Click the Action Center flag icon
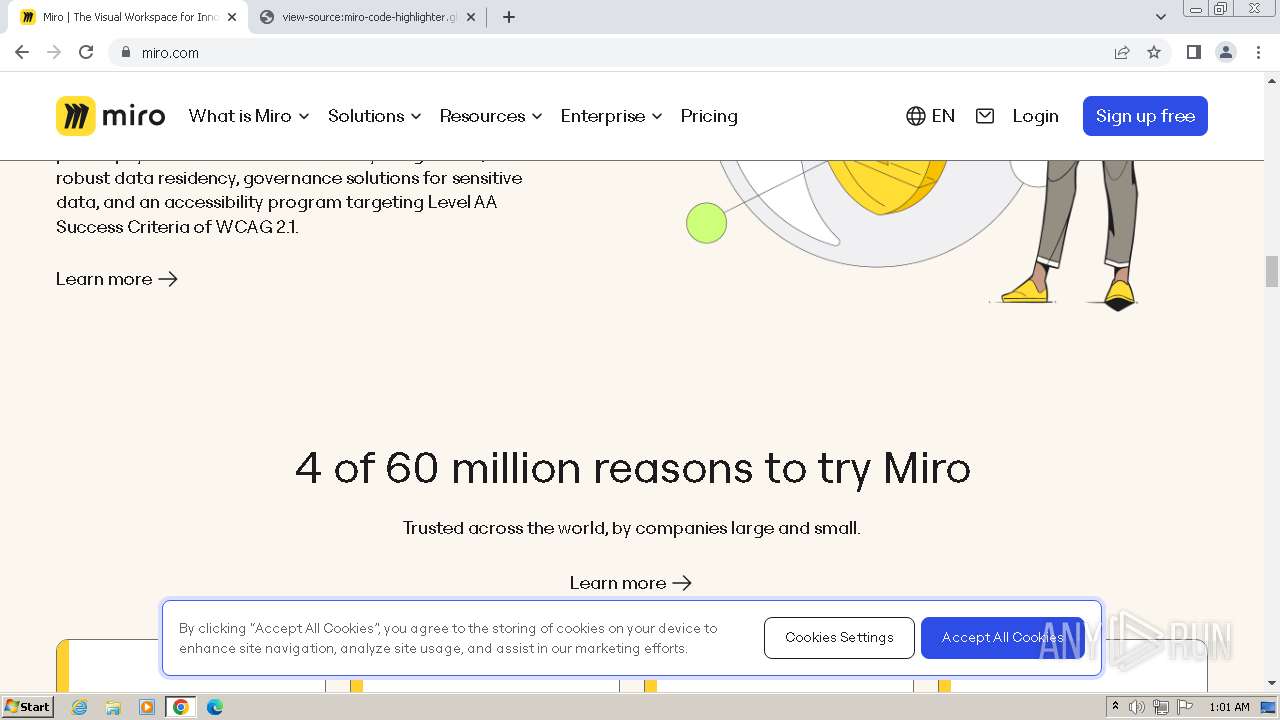Screen dimensions: 1280x720 pos(1185,707)
